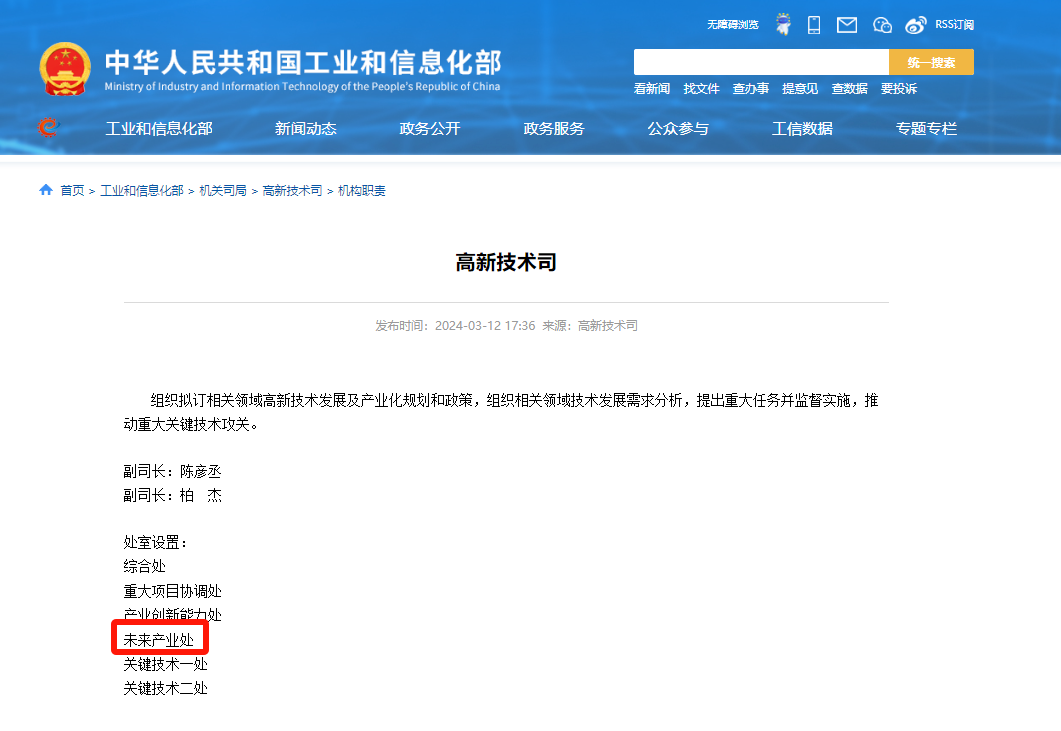Viewport: 1061px width, 731px height.
Task: Open the mobile version phone icon
Action: click(x=813, y=24)
